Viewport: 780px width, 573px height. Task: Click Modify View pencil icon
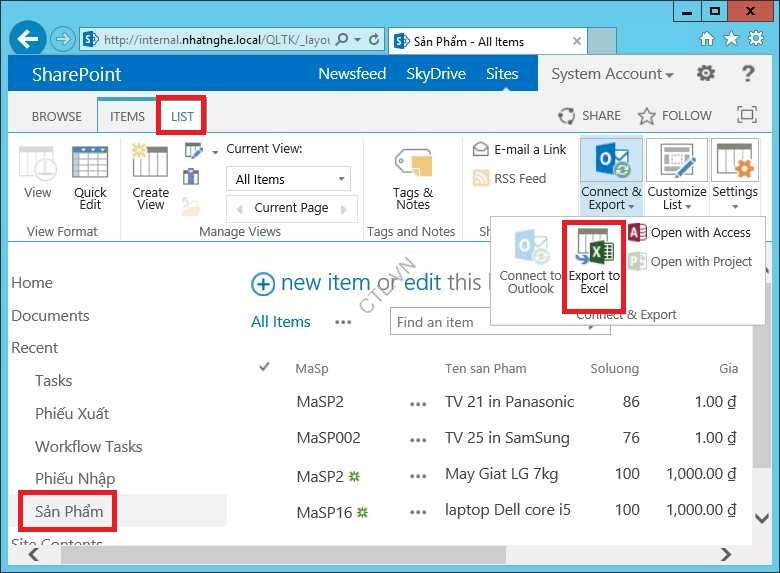(x=194, y=150)
